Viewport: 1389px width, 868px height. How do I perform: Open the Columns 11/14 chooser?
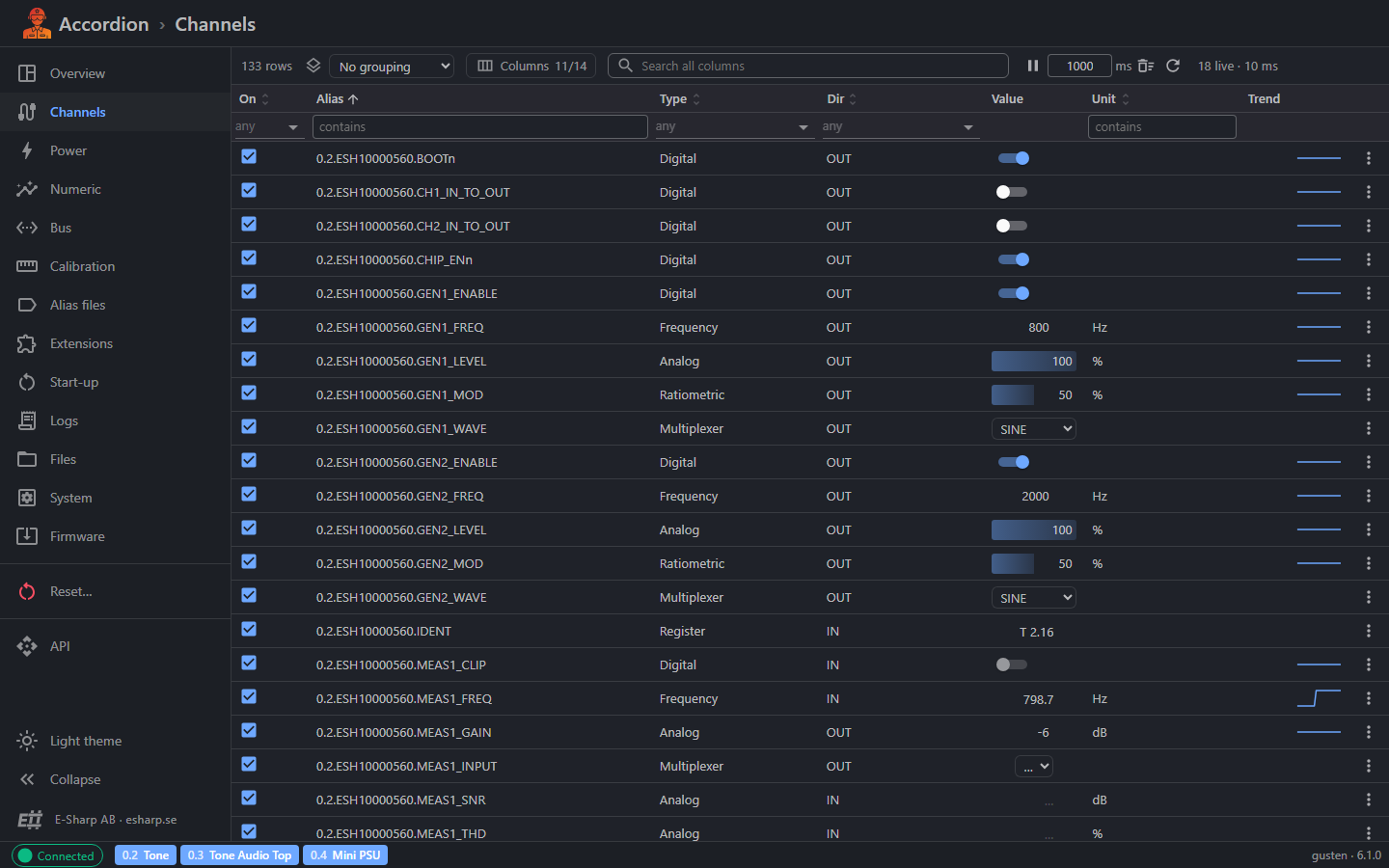[x=531, y=66]
